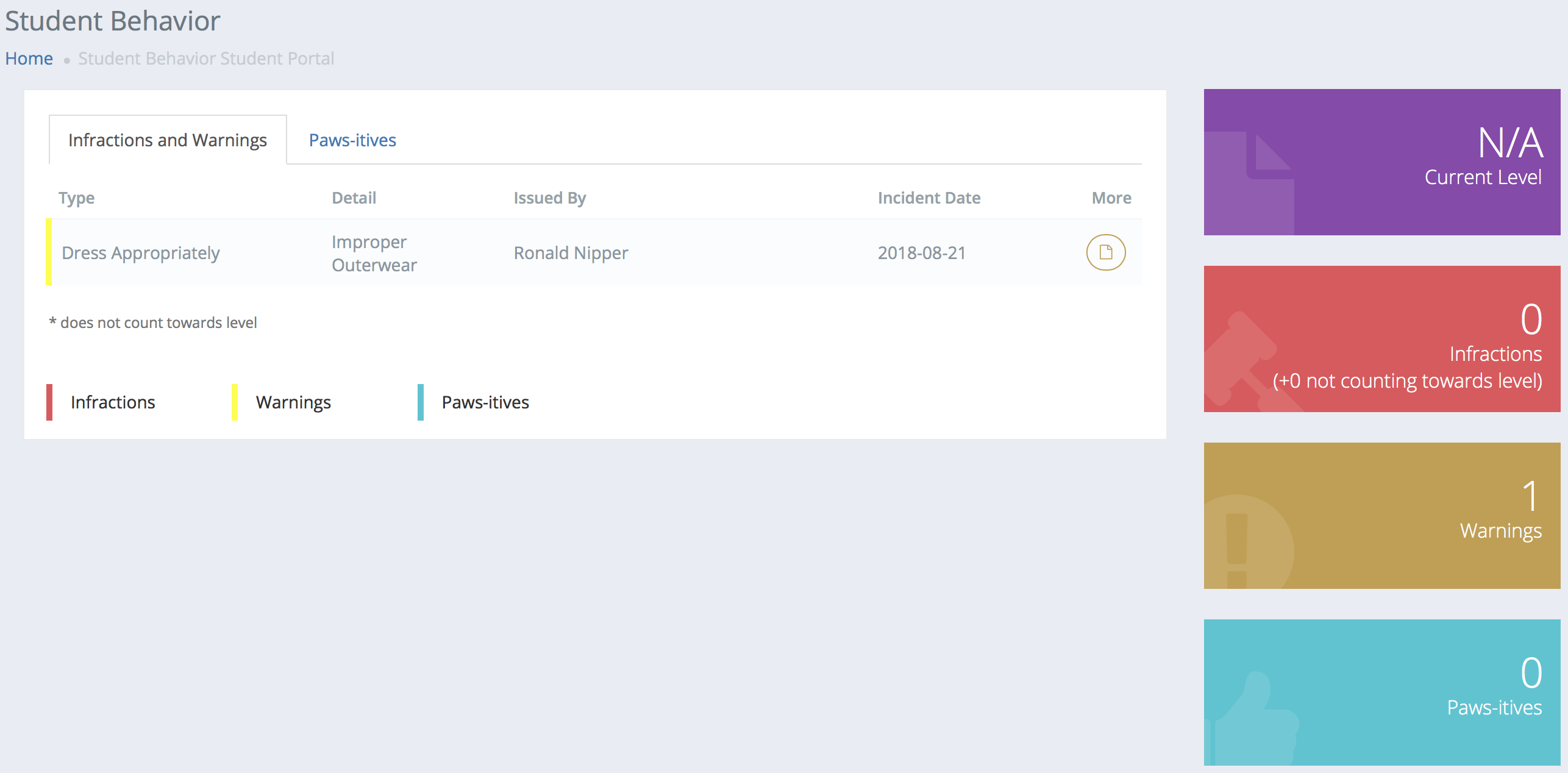
Task: Click the More column header
Action: coord(1111,198)
